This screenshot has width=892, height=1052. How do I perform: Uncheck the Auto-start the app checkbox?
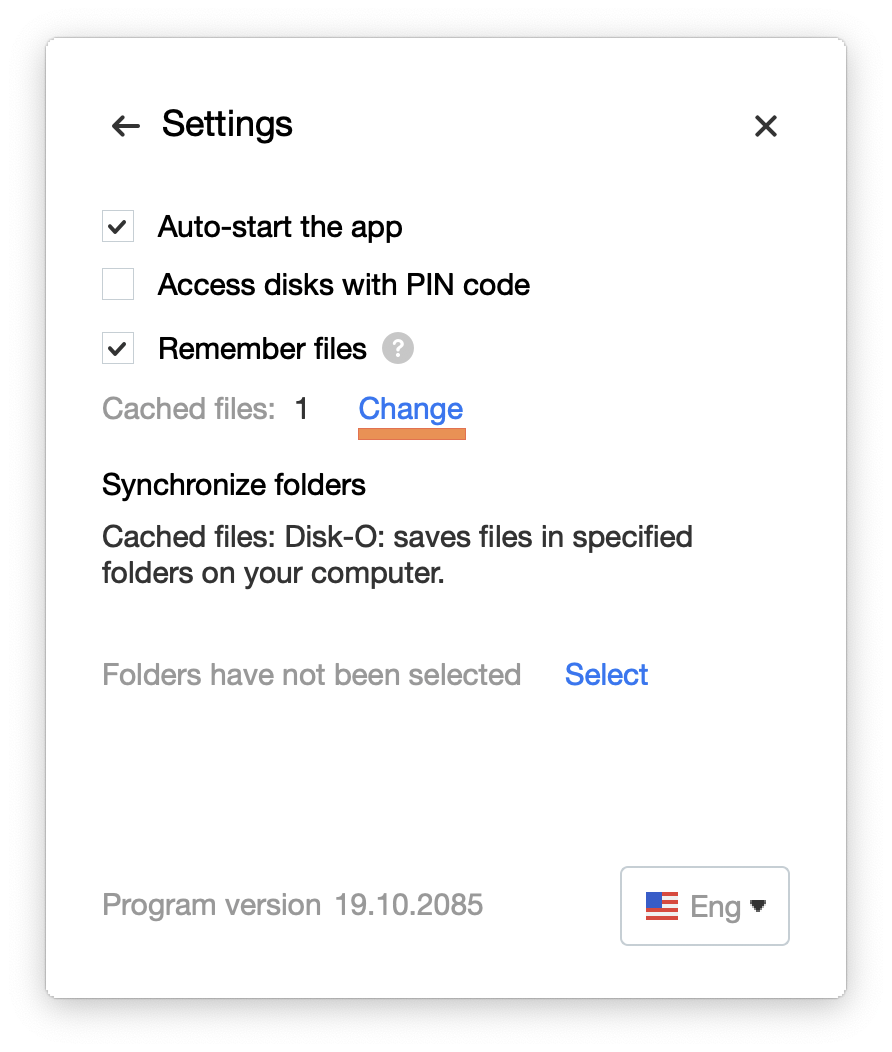pos(118,226)
